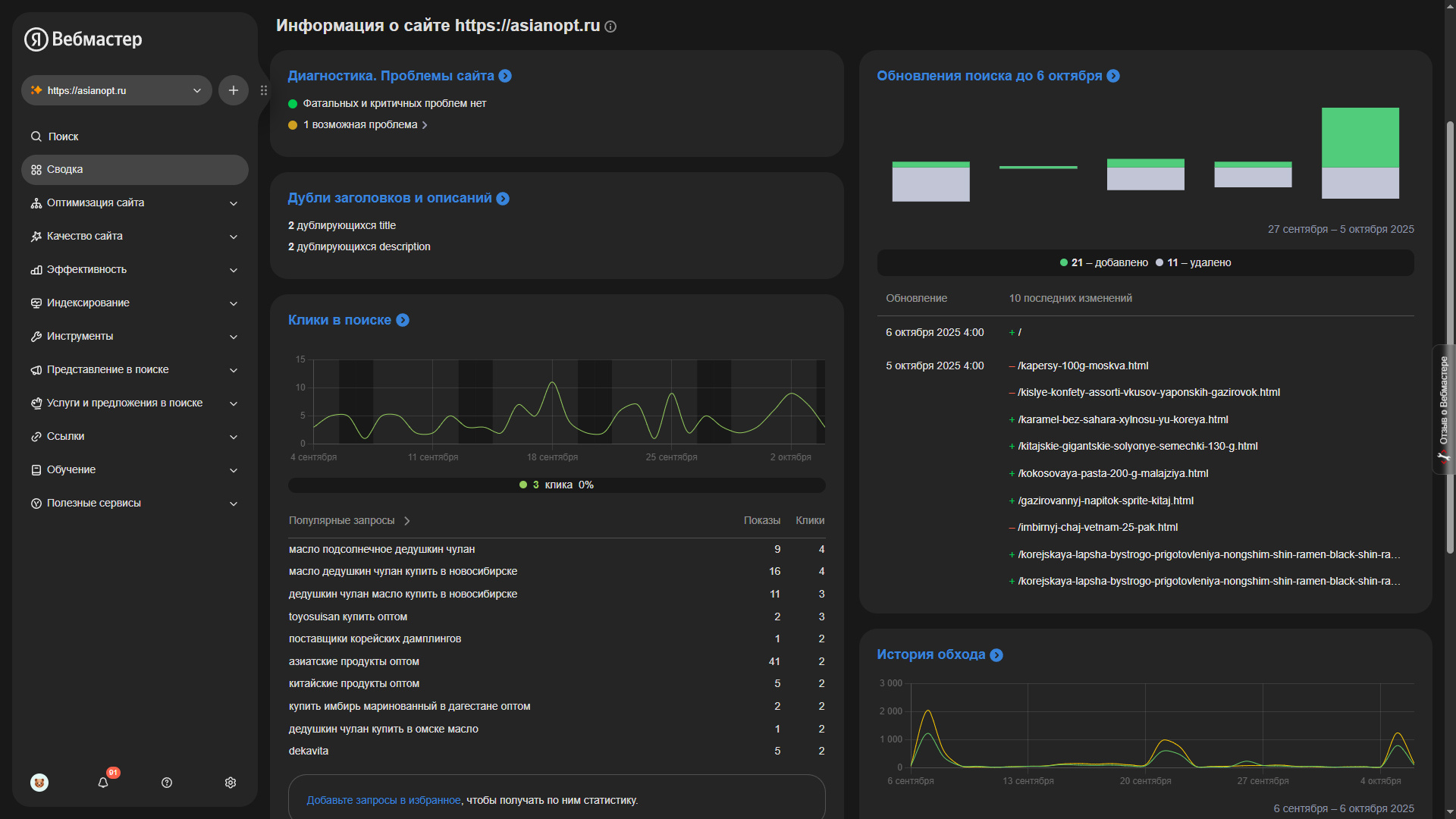Expand the Инструменты section
Viewport: 1456px width, 819px height.
coord(134,337)
